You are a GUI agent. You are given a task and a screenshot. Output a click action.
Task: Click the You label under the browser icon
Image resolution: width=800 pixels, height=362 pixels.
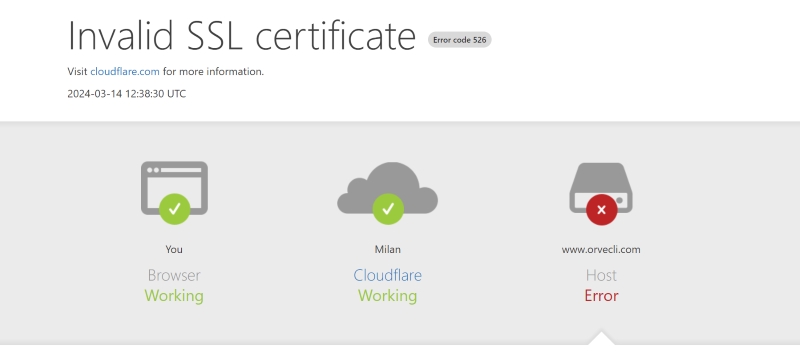click(x=174, y=249)
